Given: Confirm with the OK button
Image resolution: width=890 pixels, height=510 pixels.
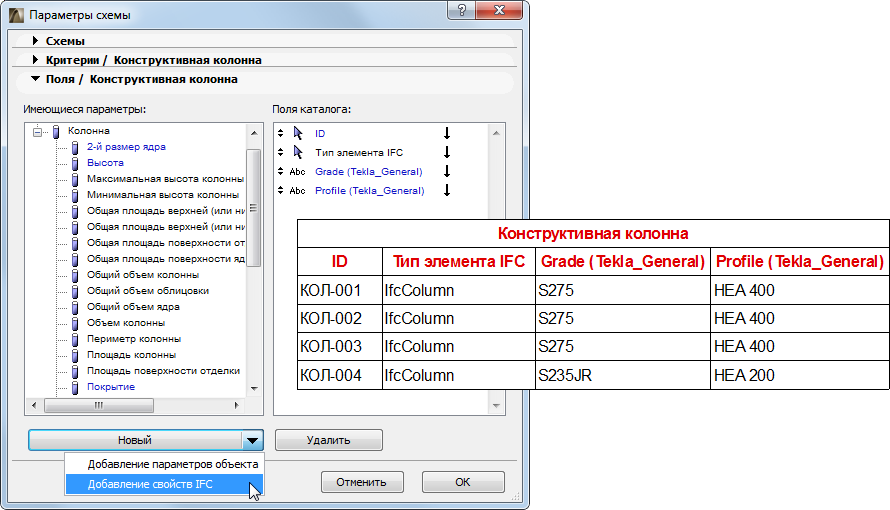Looking at the screenshot, I should [463, 482].
